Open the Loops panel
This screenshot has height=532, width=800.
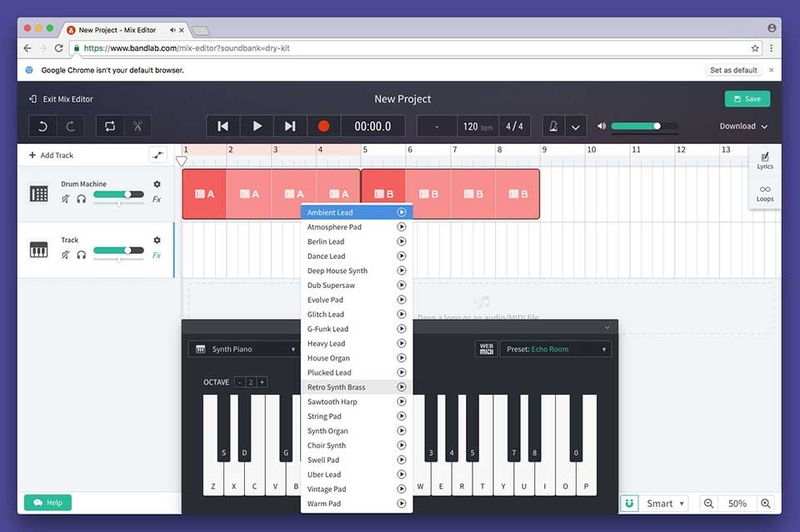765,194
